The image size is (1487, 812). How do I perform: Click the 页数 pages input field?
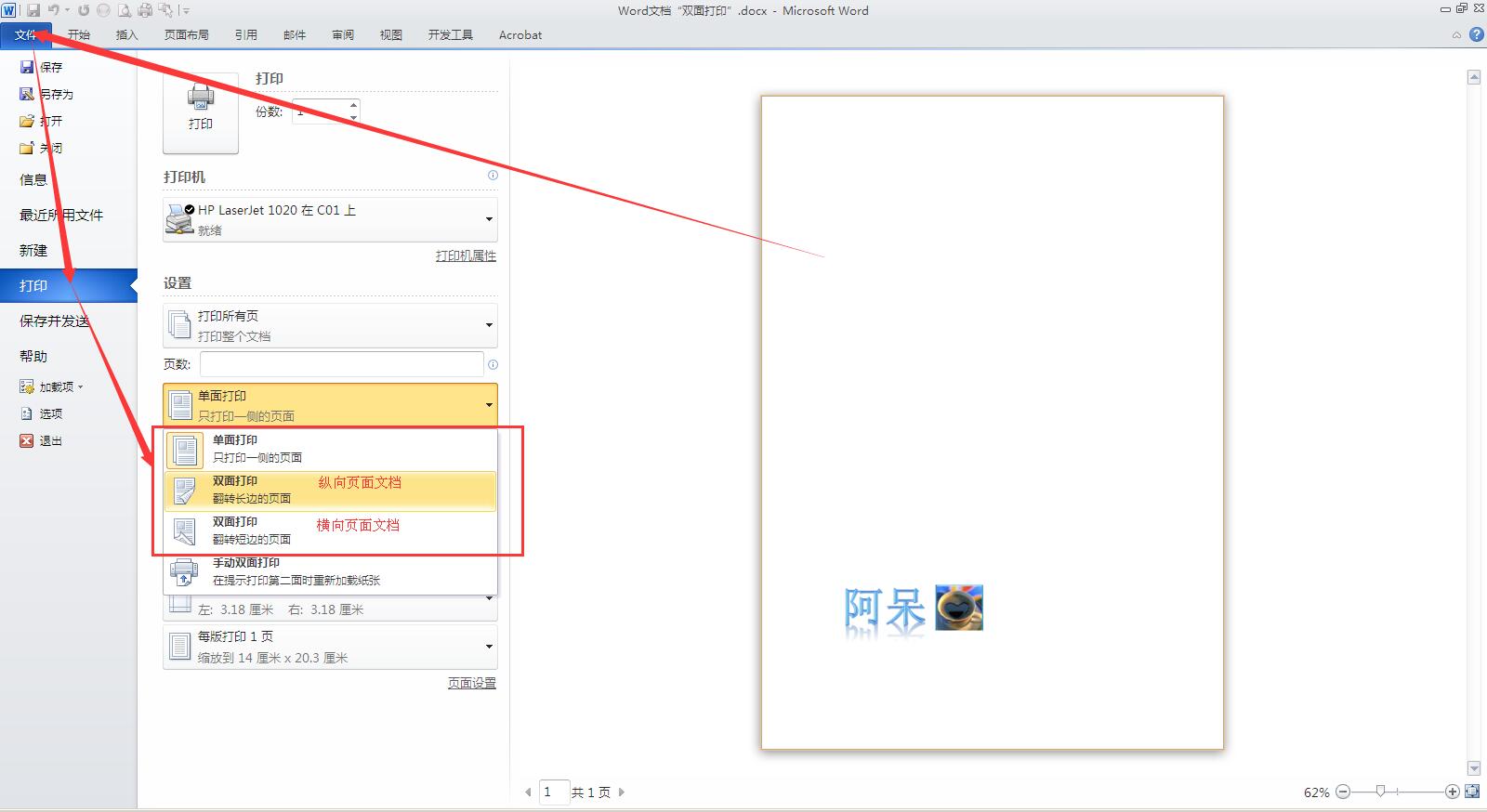click(x=341, y=364)
